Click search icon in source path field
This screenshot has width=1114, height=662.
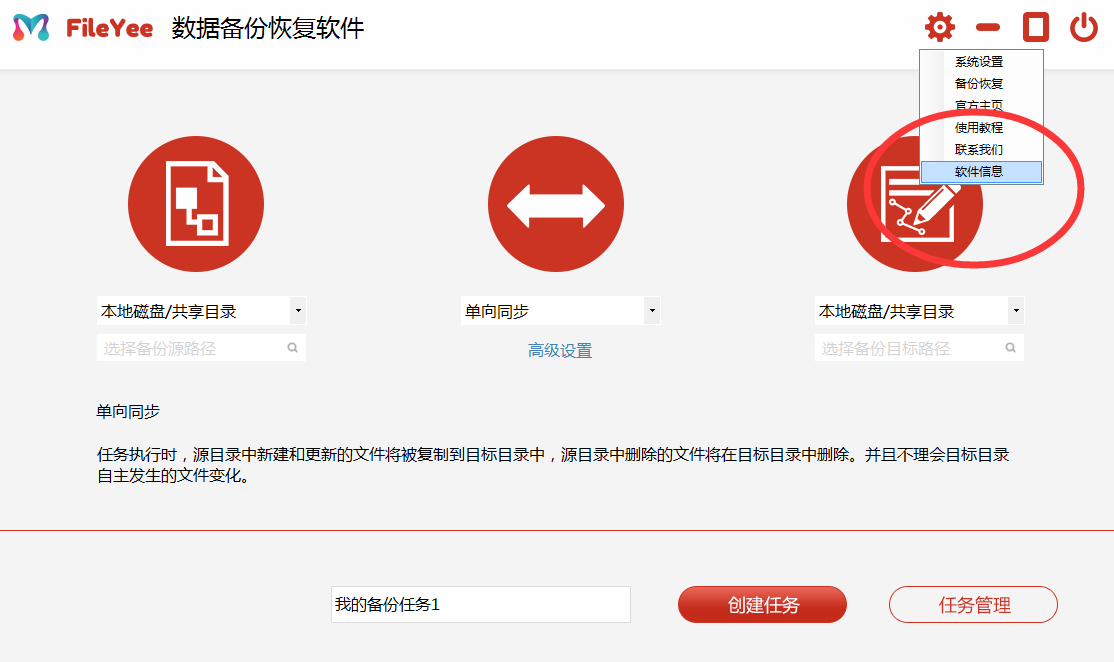click(293, 349)
